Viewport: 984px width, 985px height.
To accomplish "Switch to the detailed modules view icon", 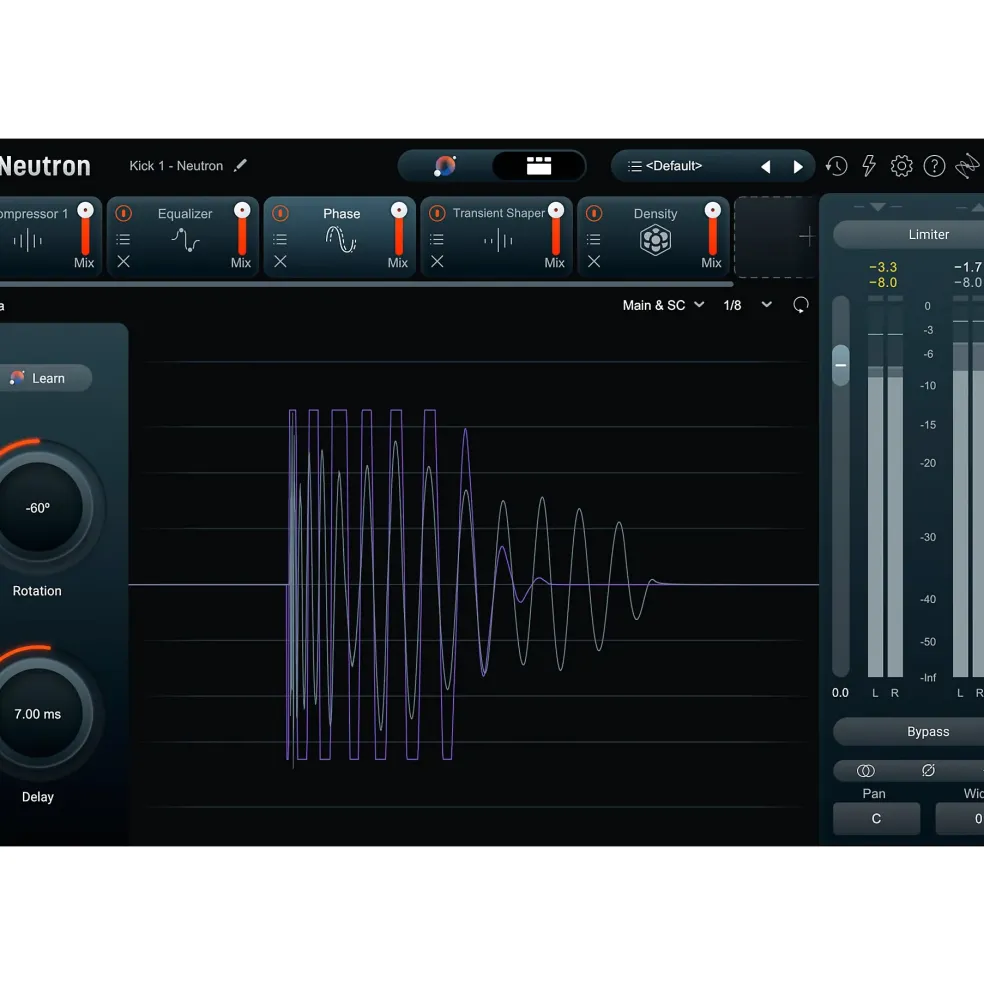I will pos(538,166).
